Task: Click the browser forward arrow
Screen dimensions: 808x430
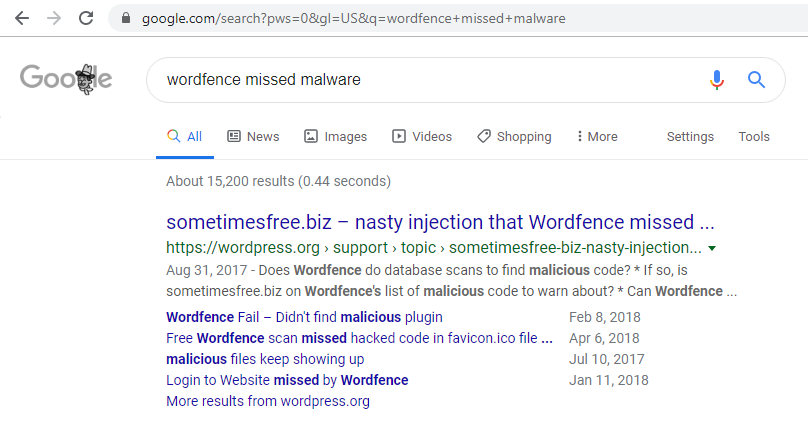Action: 54,19
